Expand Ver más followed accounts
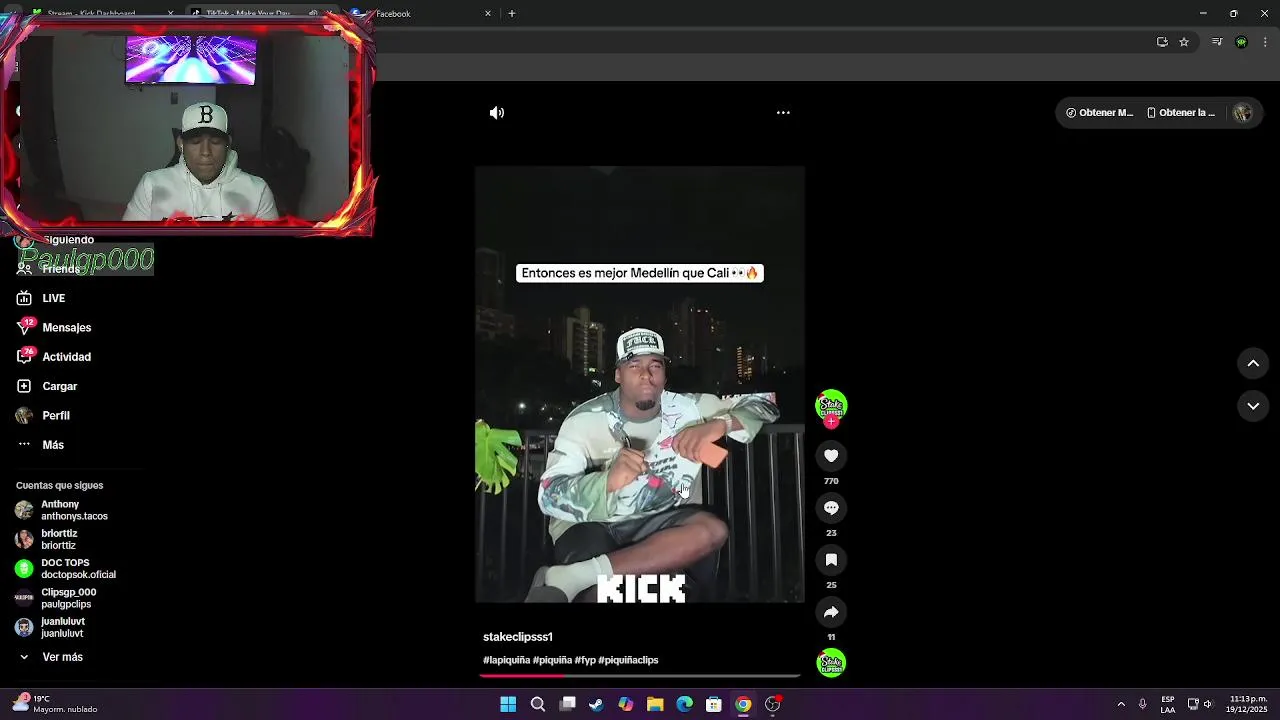1280x720 pixels. pos(62,657)
